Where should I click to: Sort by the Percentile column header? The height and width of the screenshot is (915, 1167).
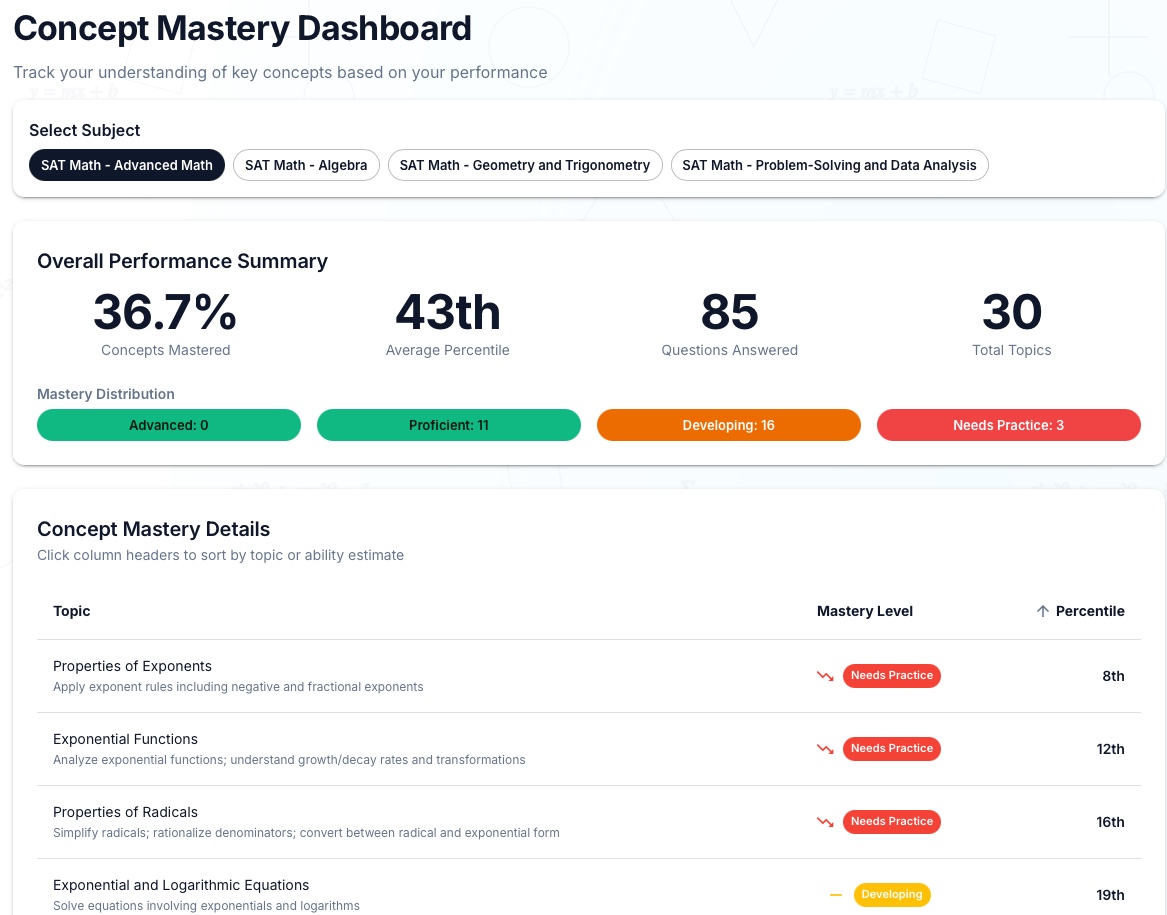1089,611
